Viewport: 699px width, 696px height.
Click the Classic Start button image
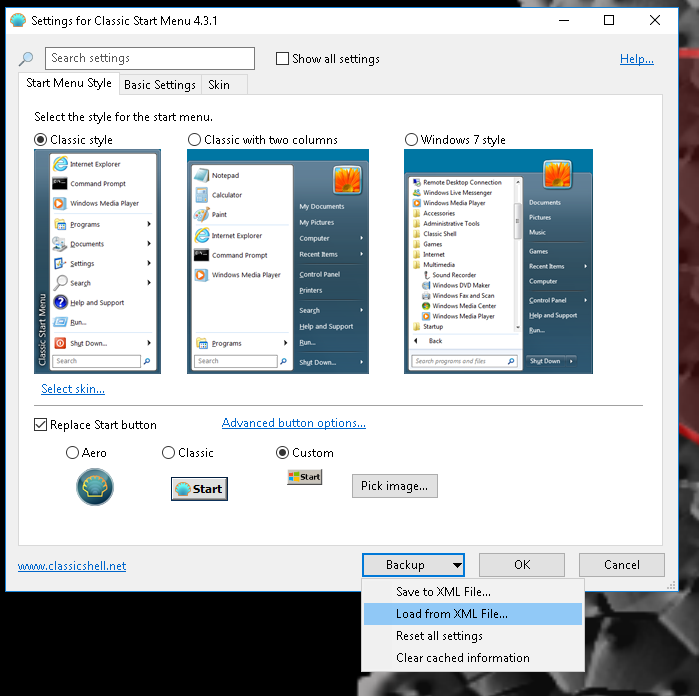coord(199,489)
